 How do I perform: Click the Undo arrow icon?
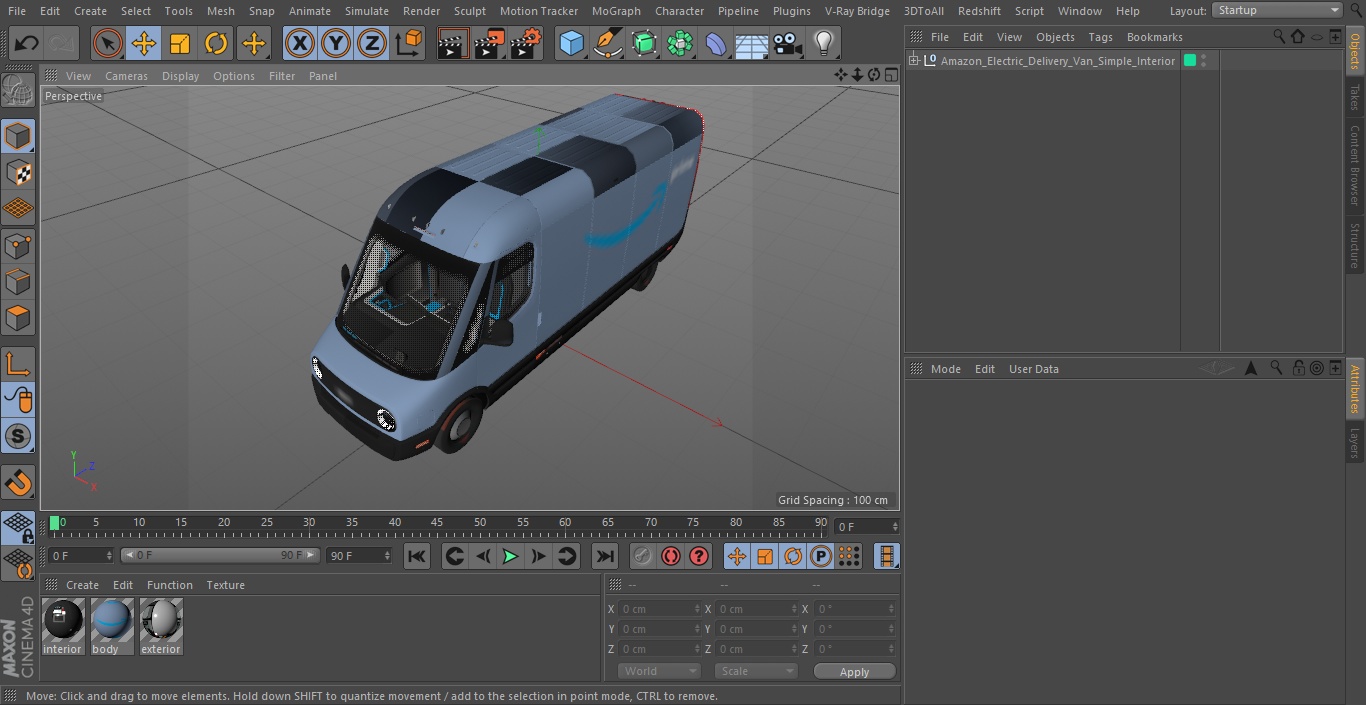click(27, 43)
